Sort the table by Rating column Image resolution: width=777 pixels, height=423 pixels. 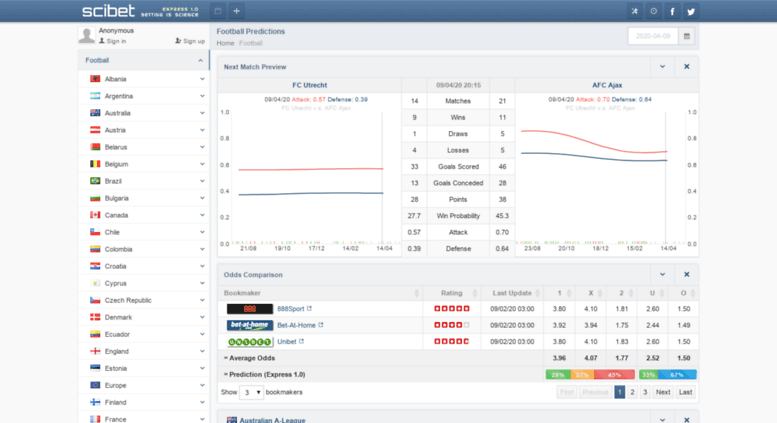tap(451, 293)
